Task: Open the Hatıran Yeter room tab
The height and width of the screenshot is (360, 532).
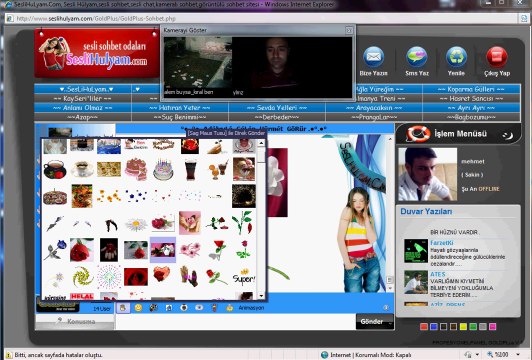Action: pyautogui.click(x=180, y=108)
